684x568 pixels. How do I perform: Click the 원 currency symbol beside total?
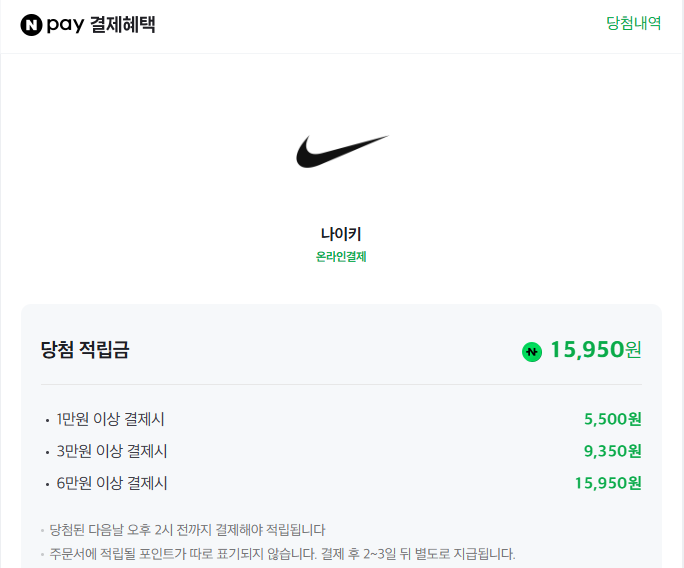tap(633, 350)
